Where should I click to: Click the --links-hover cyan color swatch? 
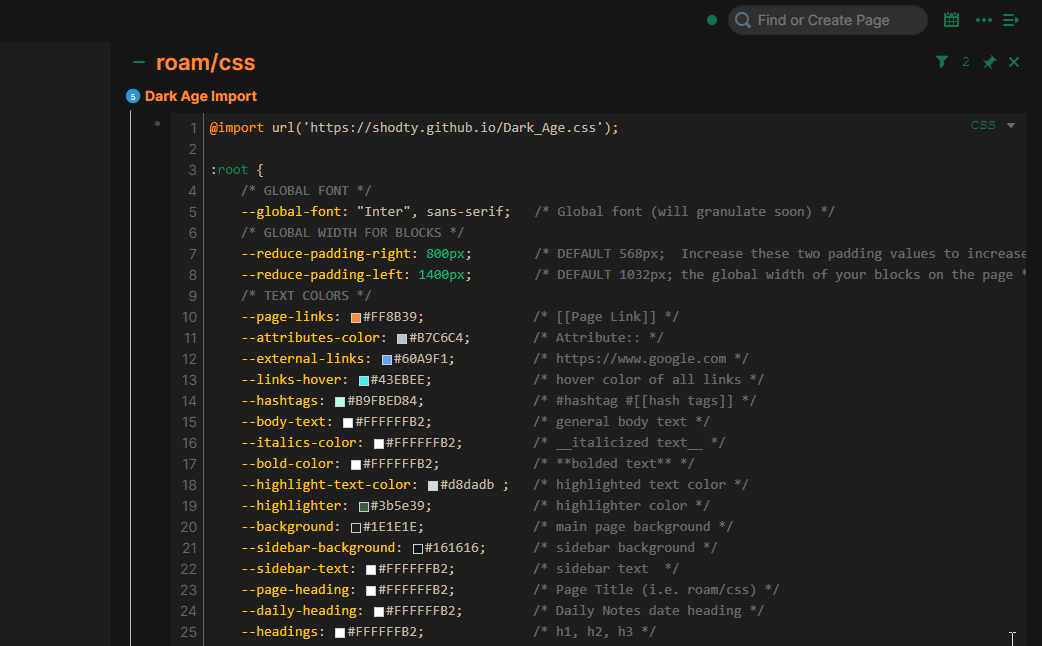pyautogui.click(x=364, y=380)
